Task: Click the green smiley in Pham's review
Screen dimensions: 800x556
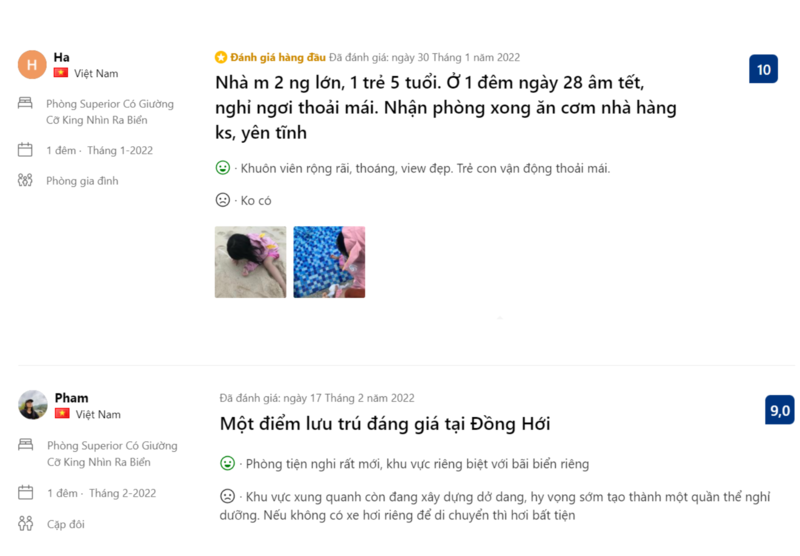Action: [x=227, y=464]
